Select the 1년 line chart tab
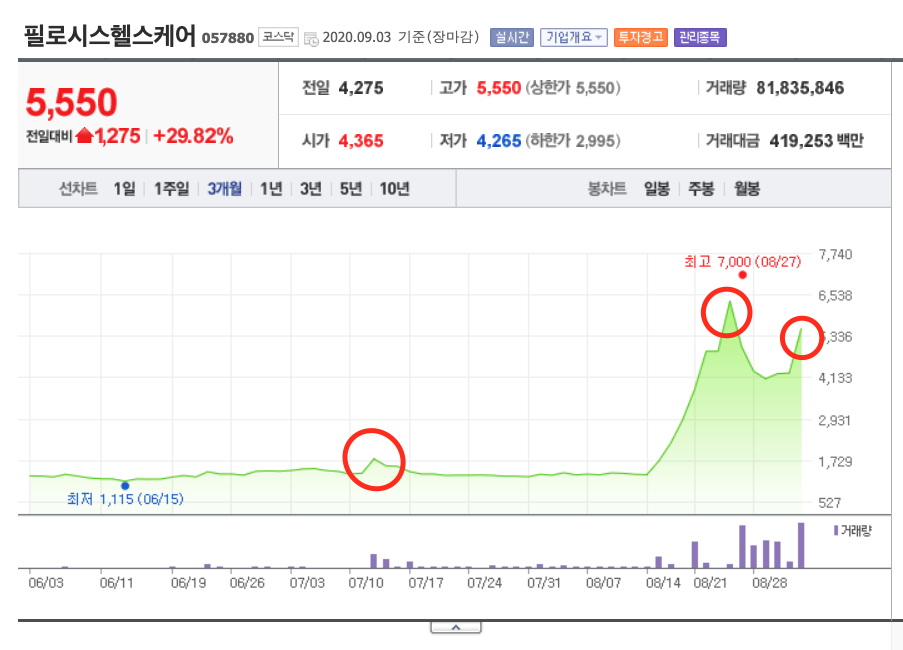The image size is (903, 650). tap(271, 188)
